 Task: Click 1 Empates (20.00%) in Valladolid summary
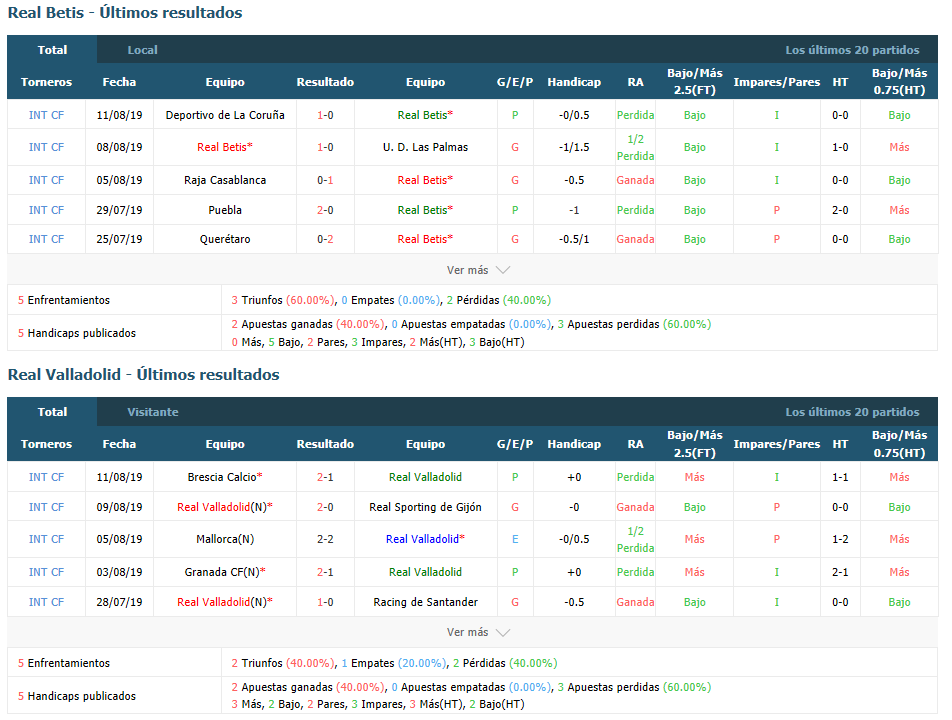pyautogui.click(x=393, y=663)
